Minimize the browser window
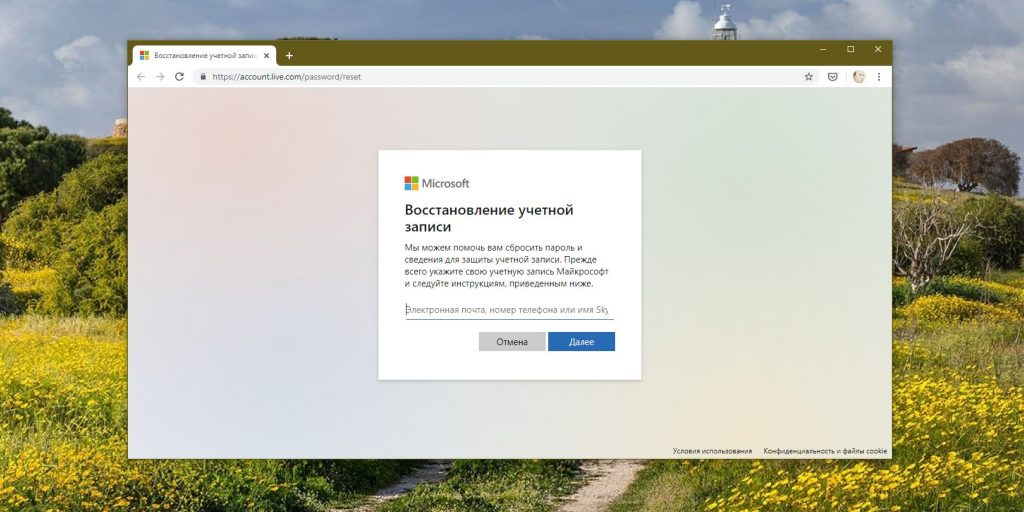The image size is (1024, 512). [x=823, y=49]
